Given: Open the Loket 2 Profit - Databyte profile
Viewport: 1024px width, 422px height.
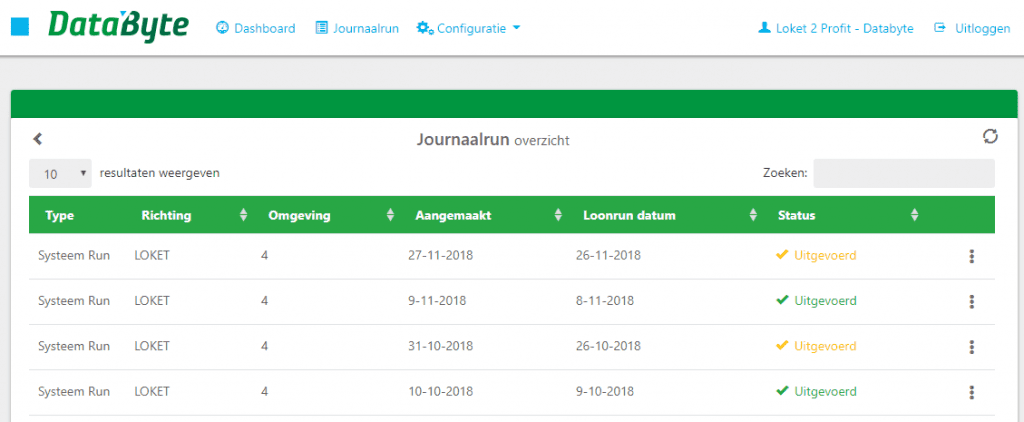Looking at the screenshot, I should pyautogui.click(x=836, y=28).
